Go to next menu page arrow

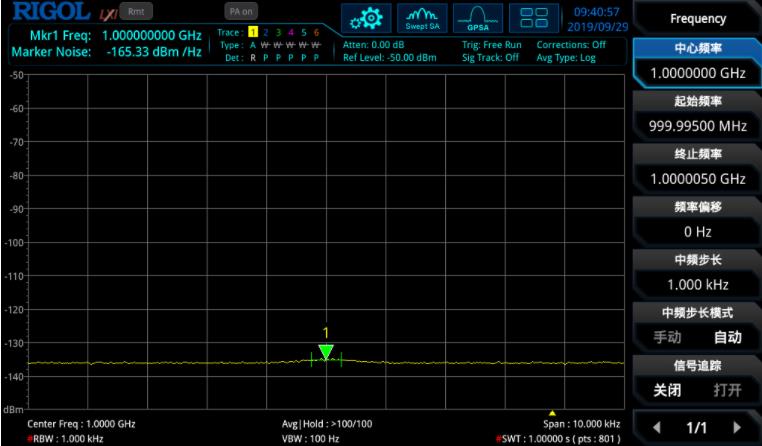[738, 427]
